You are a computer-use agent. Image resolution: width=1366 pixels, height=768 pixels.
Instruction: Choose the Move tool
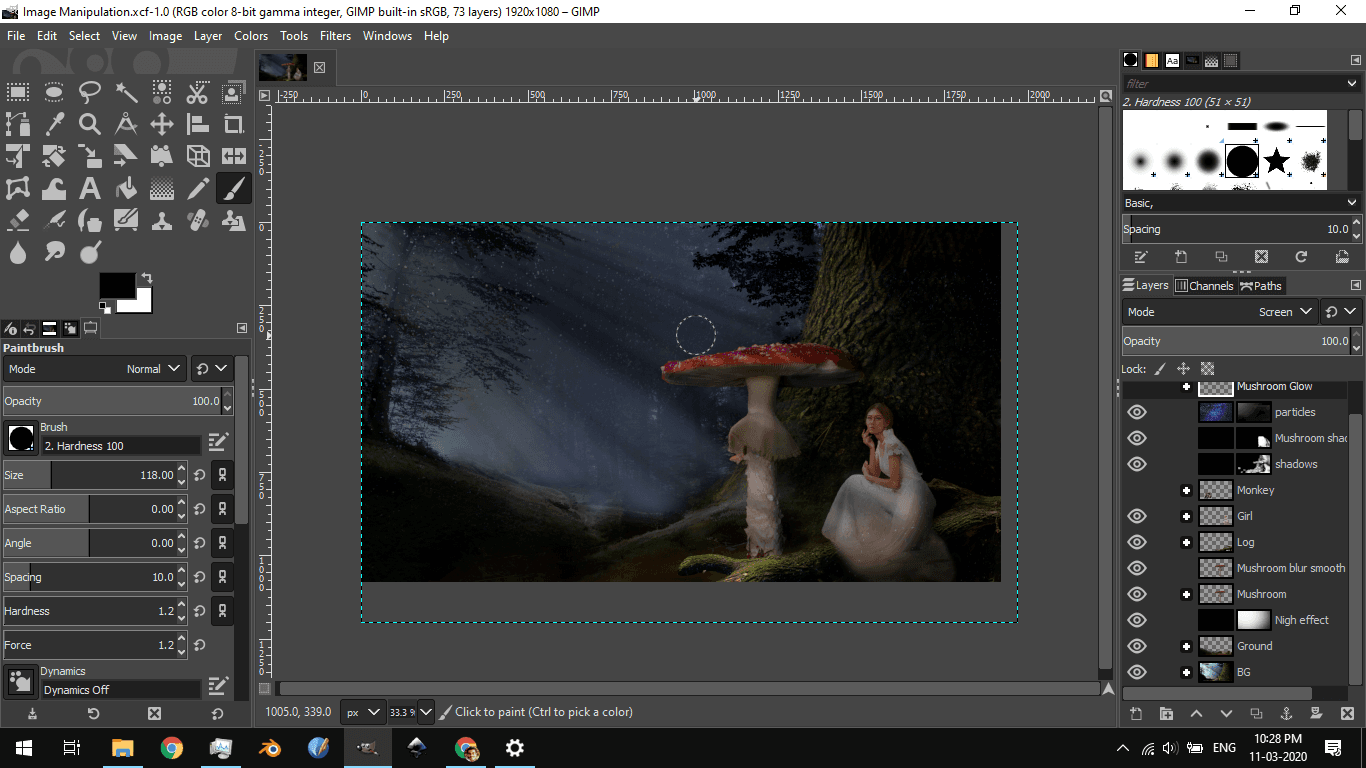(161, 124)
